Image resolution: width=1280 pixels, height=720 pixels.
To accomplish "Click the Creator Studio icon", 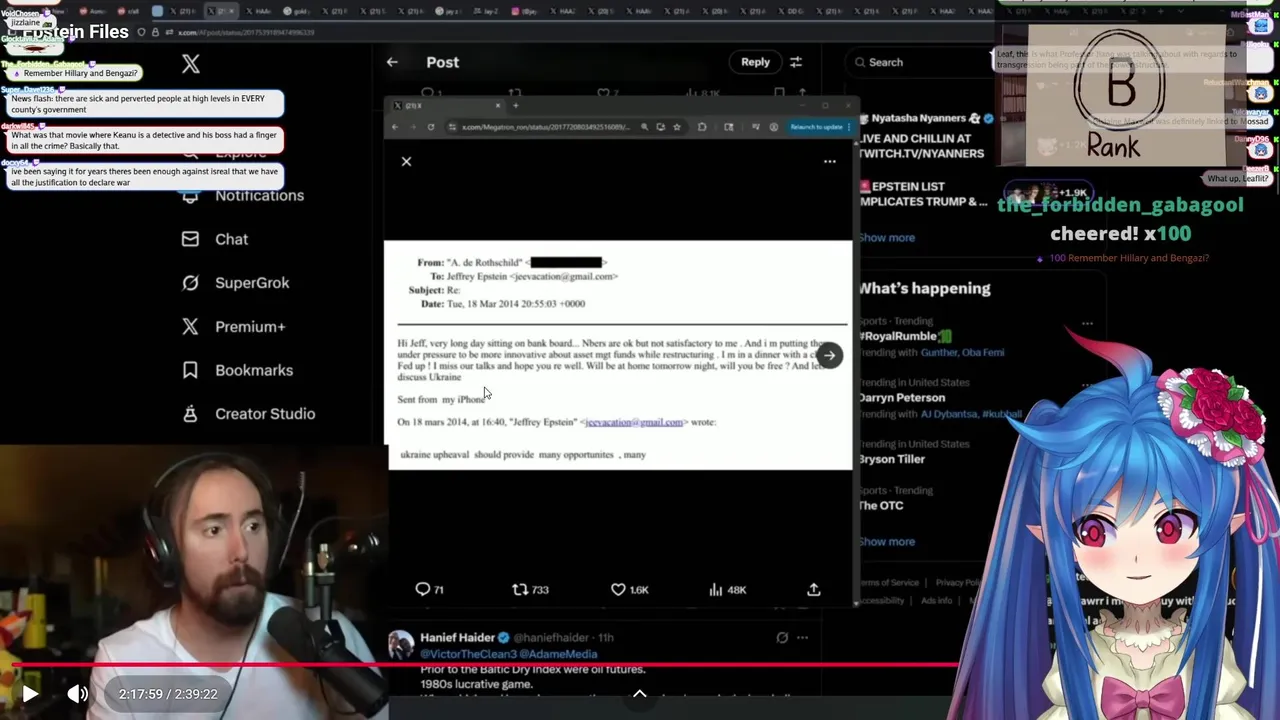I will 190,414.
